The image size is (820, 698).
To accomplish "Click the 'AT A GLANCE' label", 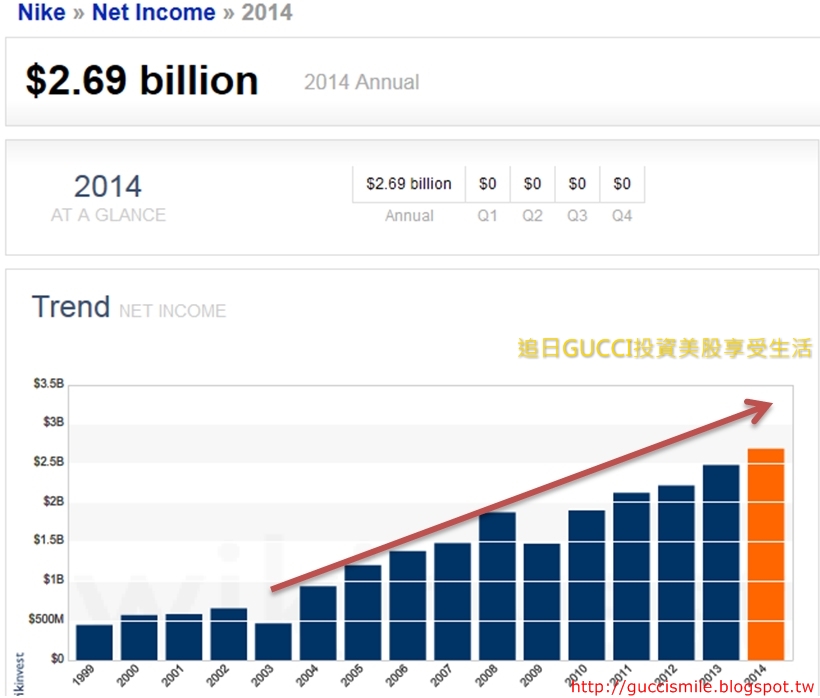I will point(108,215).
